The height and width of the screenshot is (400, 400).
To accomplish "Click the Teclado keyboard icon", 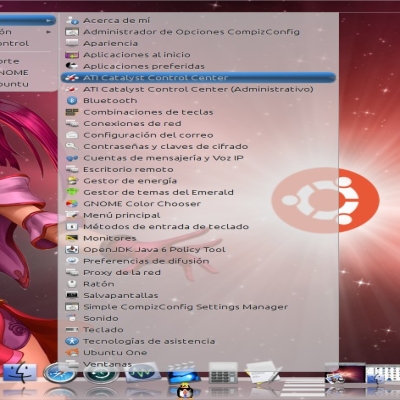I will 72,329.
